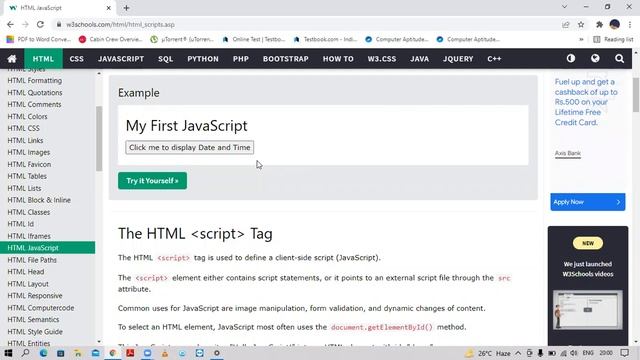Click 'Click me to display Date and Time'
Image resolution: width=640 pixels, height=360 pixels.
point(189,147)
